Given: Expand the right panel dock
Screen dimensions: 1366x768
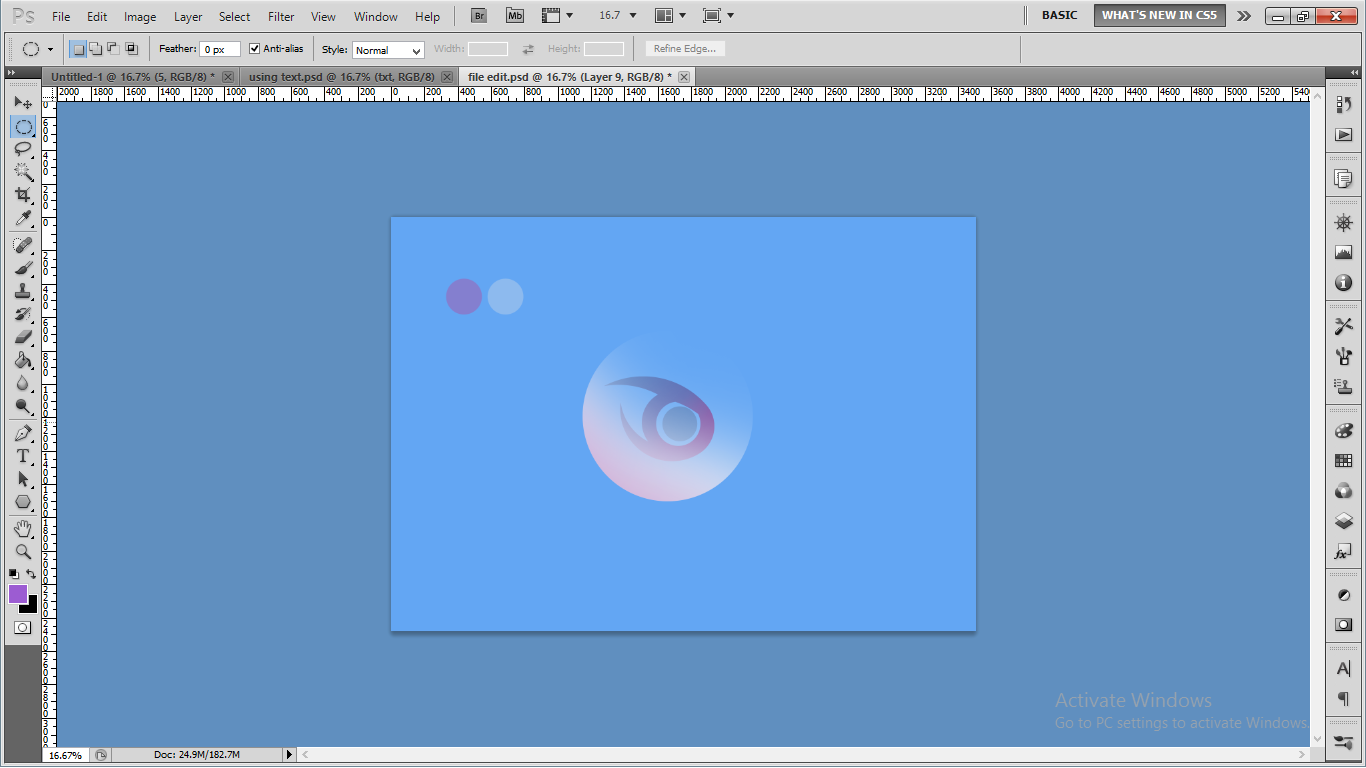Looking at the screenshot, I should tap(1354, 74).
